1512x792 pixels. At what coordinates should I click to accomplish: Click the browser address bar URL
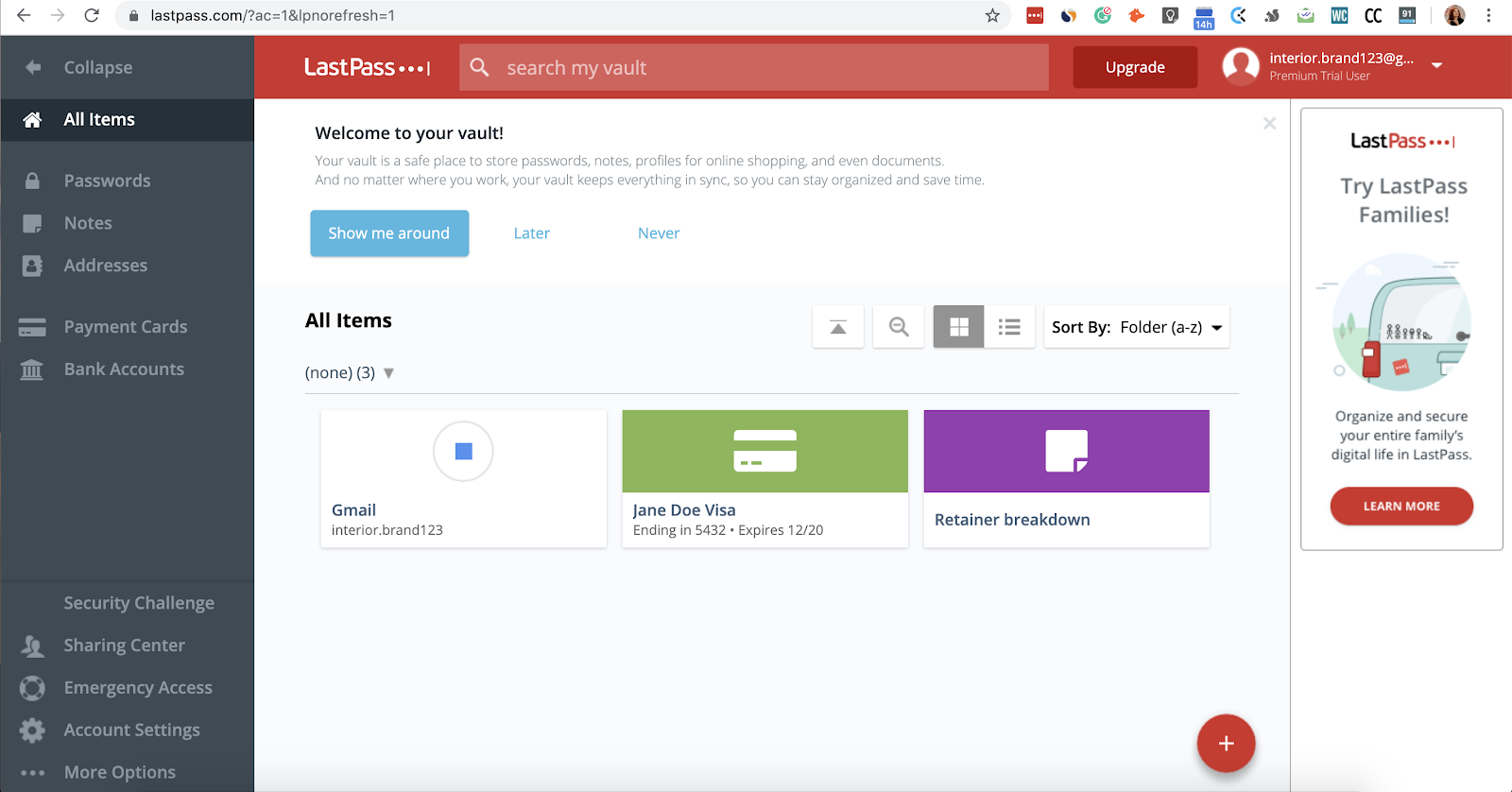(x=273, y=15)
